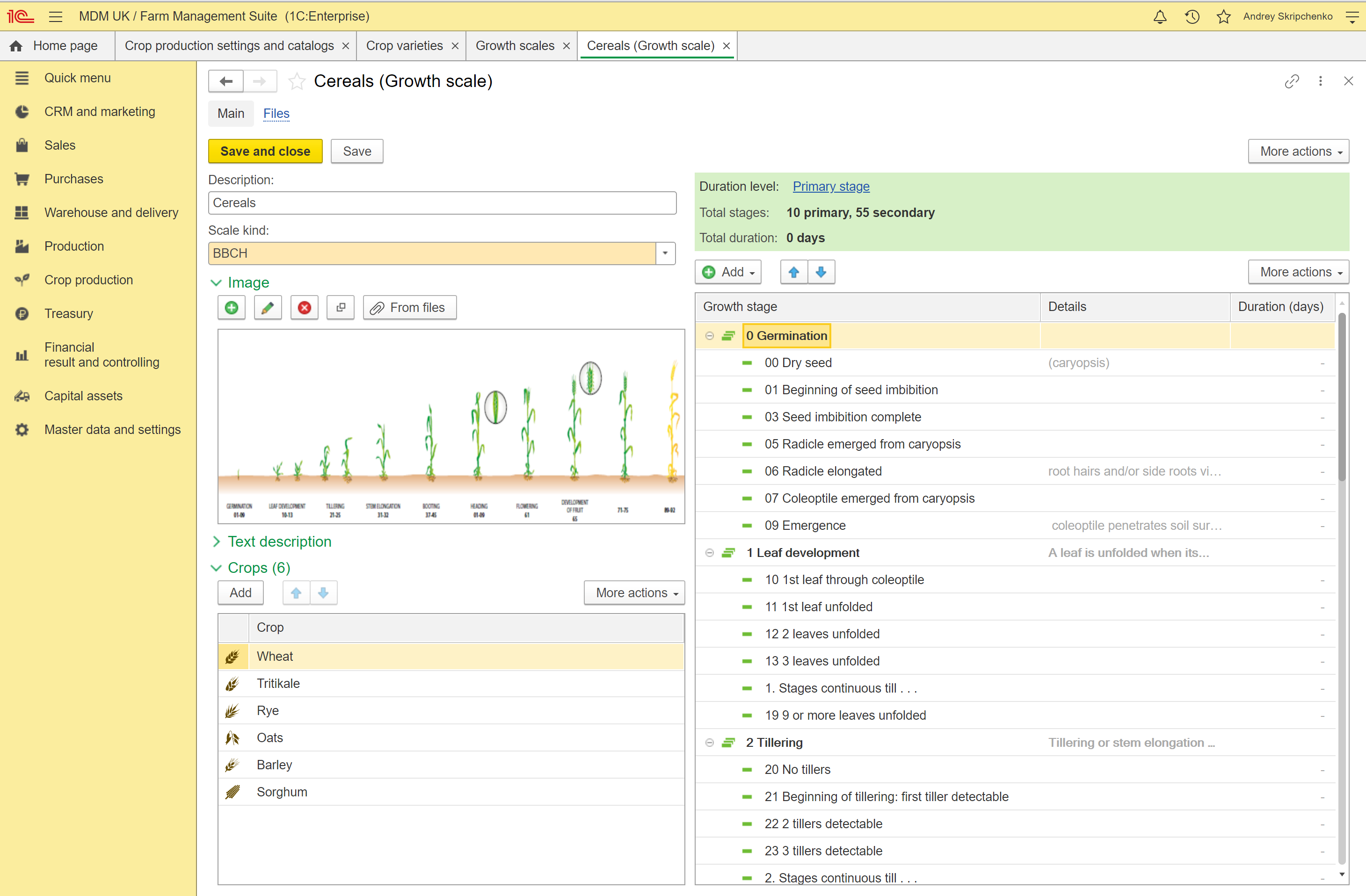Open Crop production in sidebar
The width and height of the screenshot is (1366, 896).
88,280
